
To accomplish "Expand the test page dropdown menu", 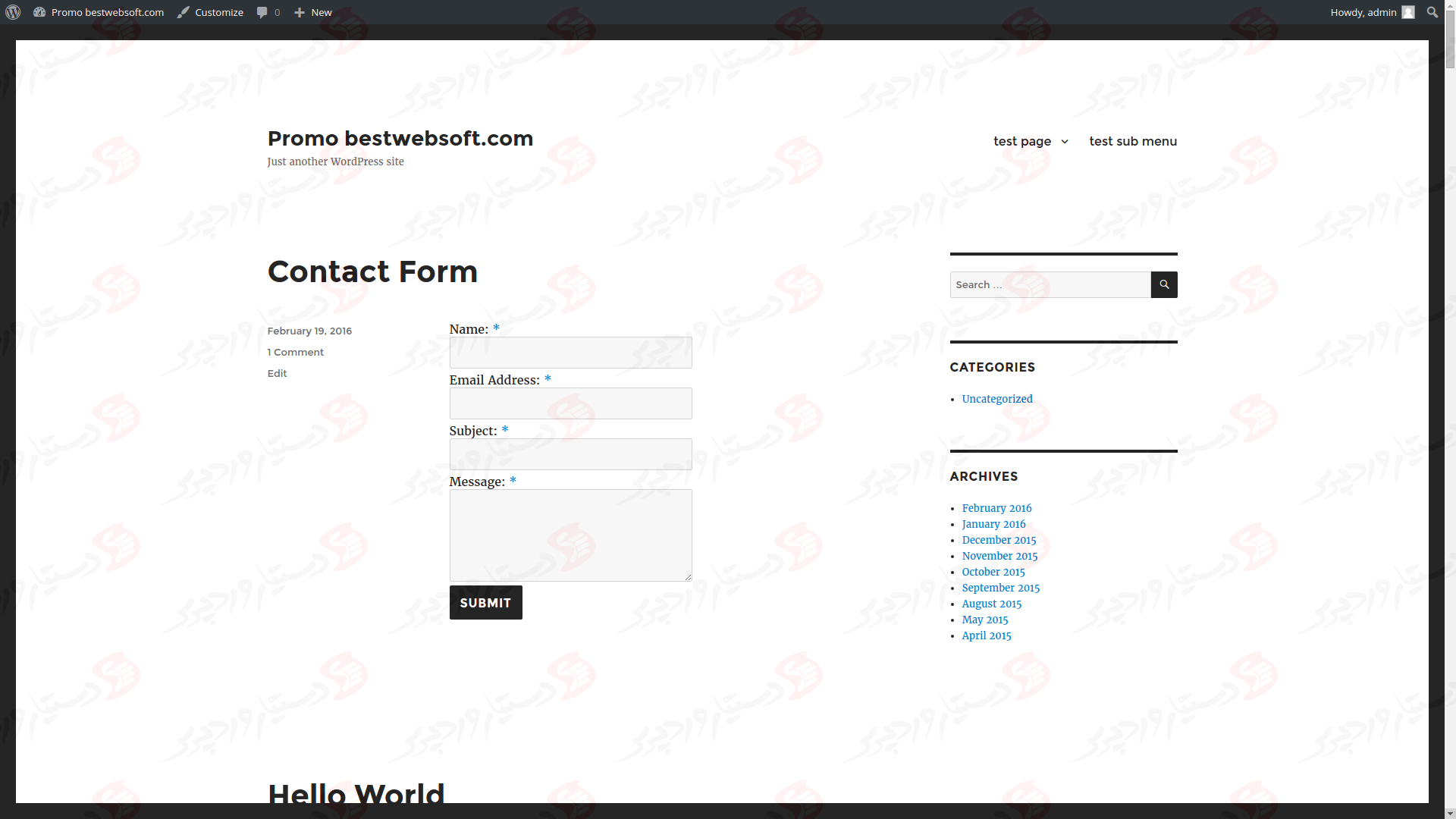I will click(x=1064, y=141).
